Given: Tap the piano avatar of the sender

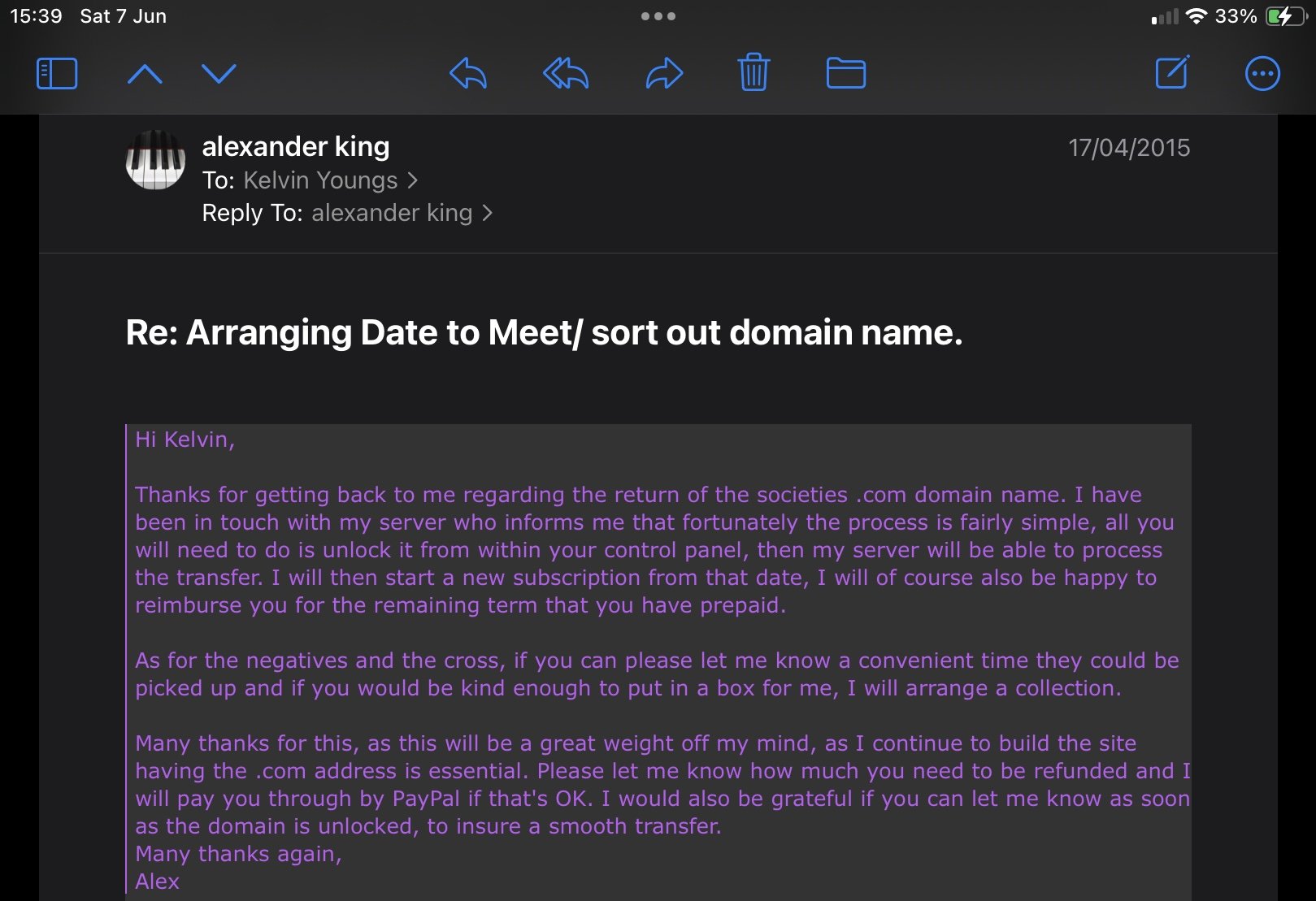Looking at the screenshot, I should click(x=155, y=160).
